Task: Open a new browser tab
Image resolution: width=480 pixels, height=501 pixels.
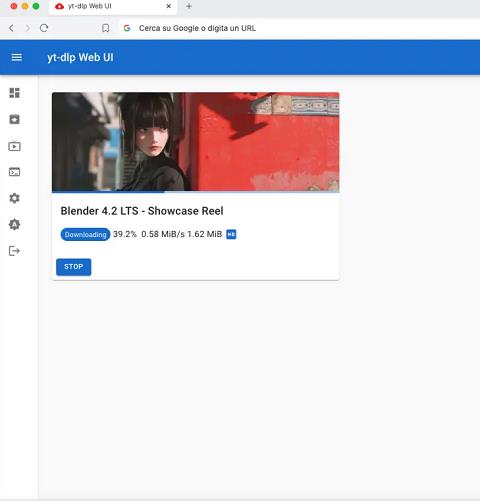Action: coord(189,6)
